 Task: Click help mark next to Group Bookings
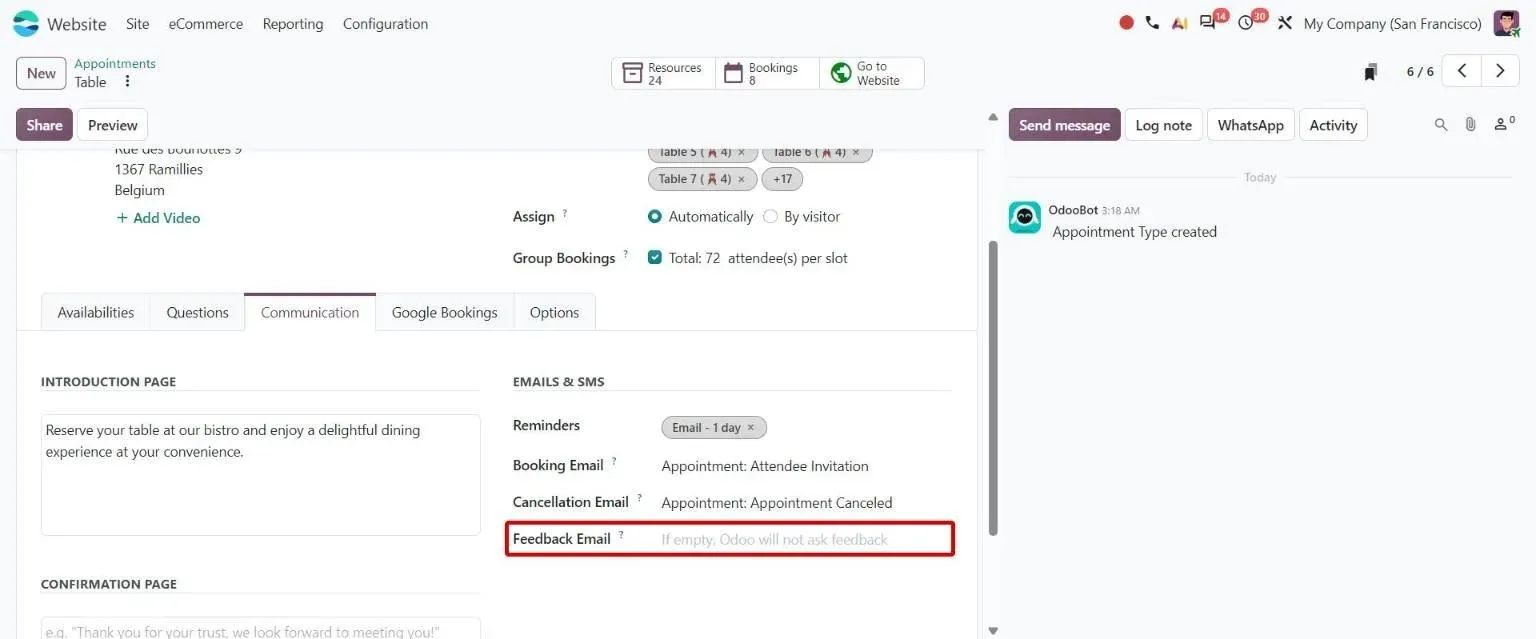(x=626, y=254)
